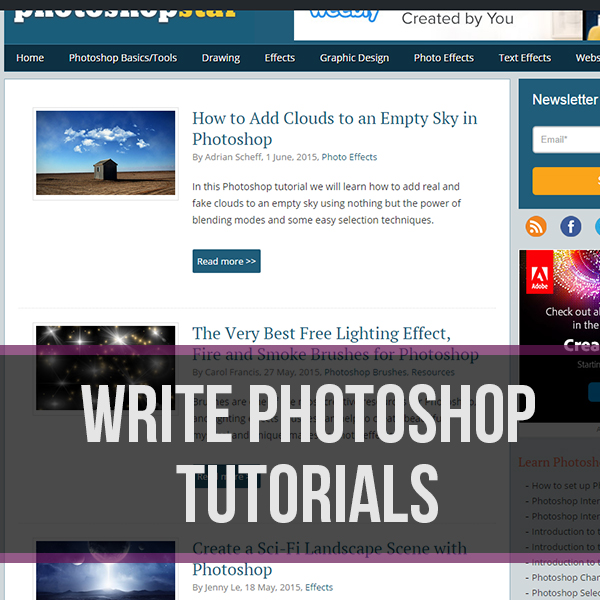600x600 pixels.
Task: Click byline By Jenny Le, 18 May, 2015
Action: point(247,587)
